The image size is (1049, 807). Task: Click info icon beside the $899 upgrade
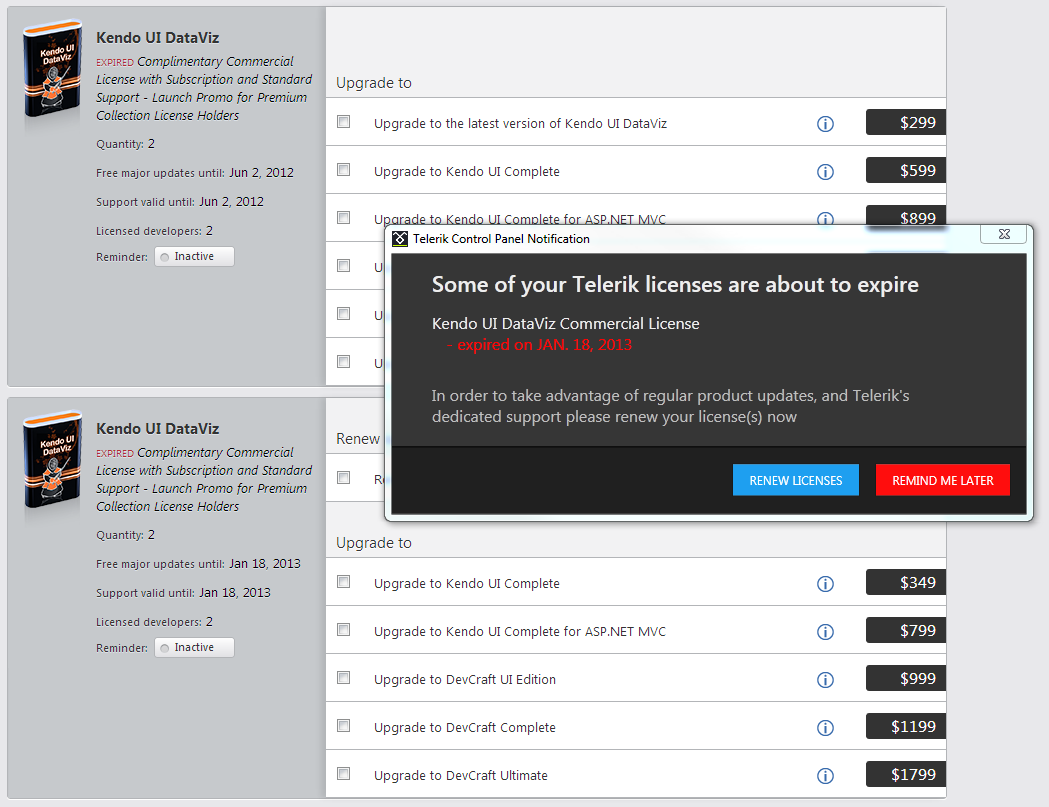click(825, 219)
